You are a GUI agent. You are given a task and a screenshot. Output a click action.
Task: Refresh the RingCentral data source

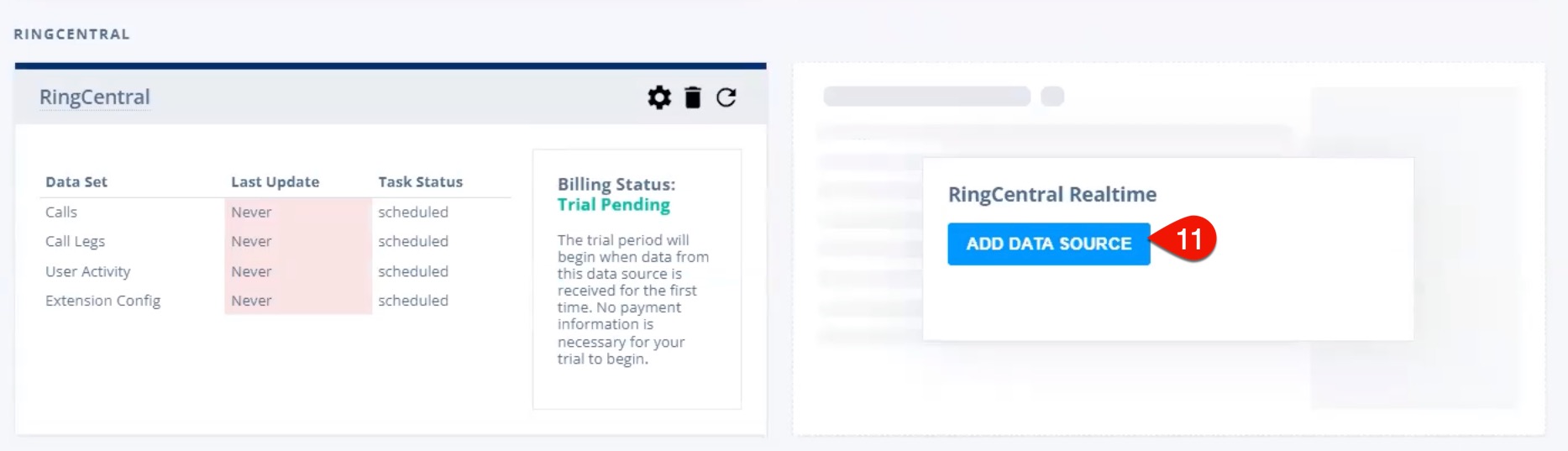(x=726, y=97)
